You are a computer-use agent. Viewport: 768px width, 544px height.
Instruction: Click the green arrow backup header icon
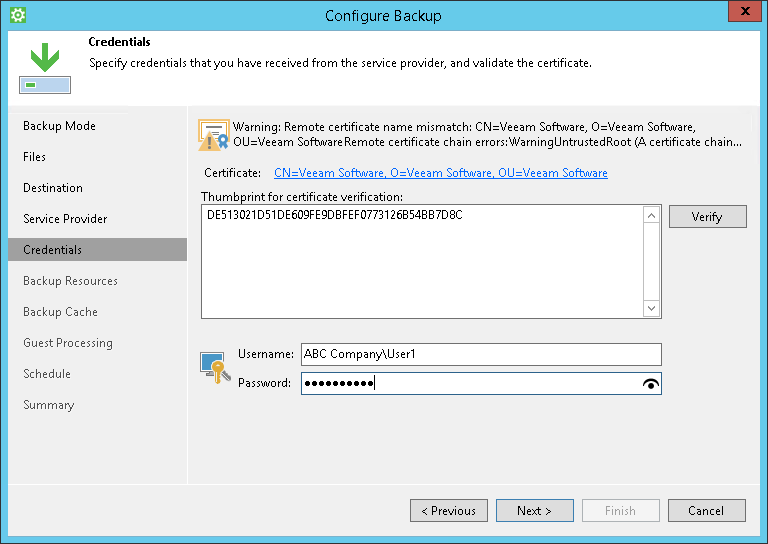coord(44,67)
